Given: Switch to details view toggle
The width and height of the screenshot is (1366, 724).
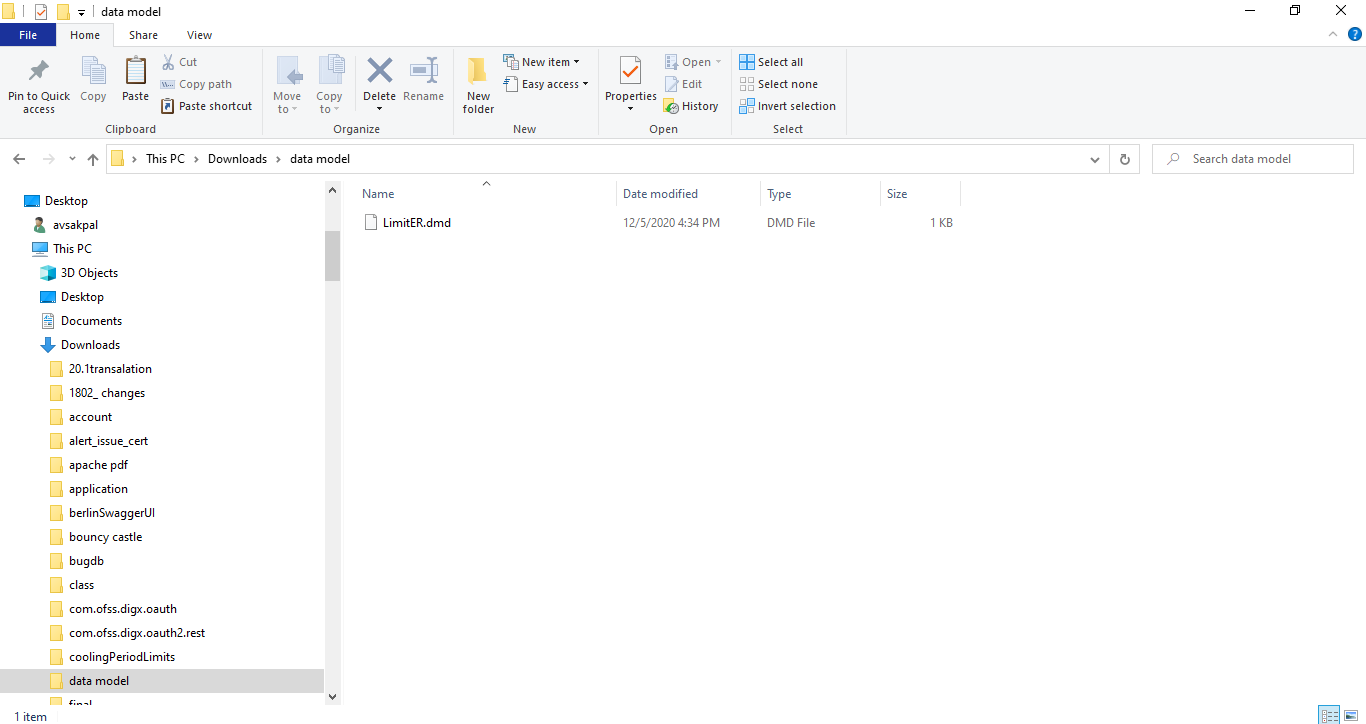Looking at the screenshot, I should tap(1329, 715).
